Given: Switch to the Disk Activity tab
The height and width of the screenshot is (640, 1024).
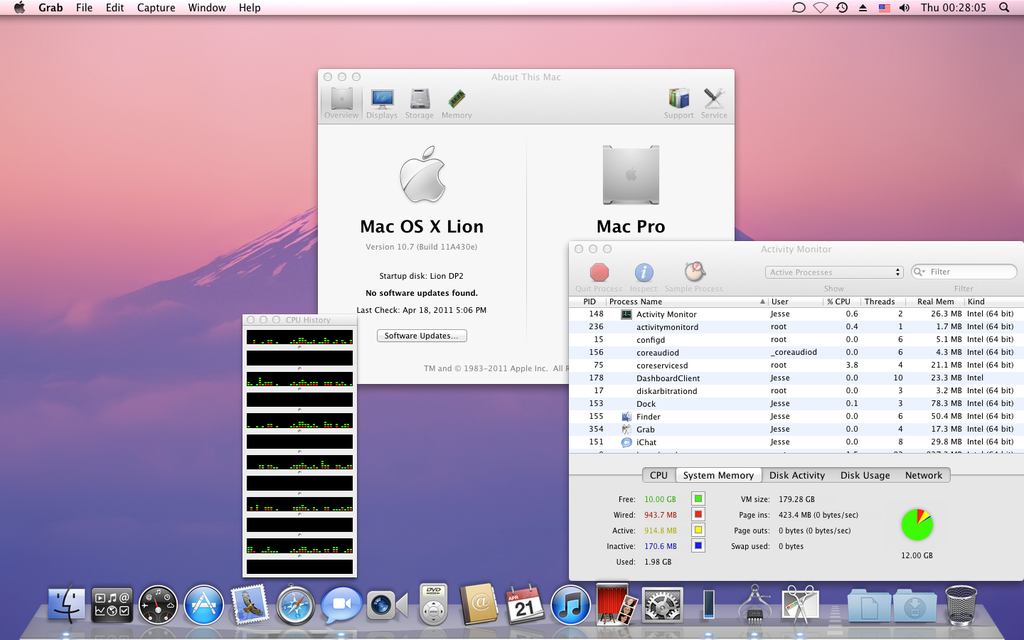Looking at the screenshot, I should [x=797, y=475].
